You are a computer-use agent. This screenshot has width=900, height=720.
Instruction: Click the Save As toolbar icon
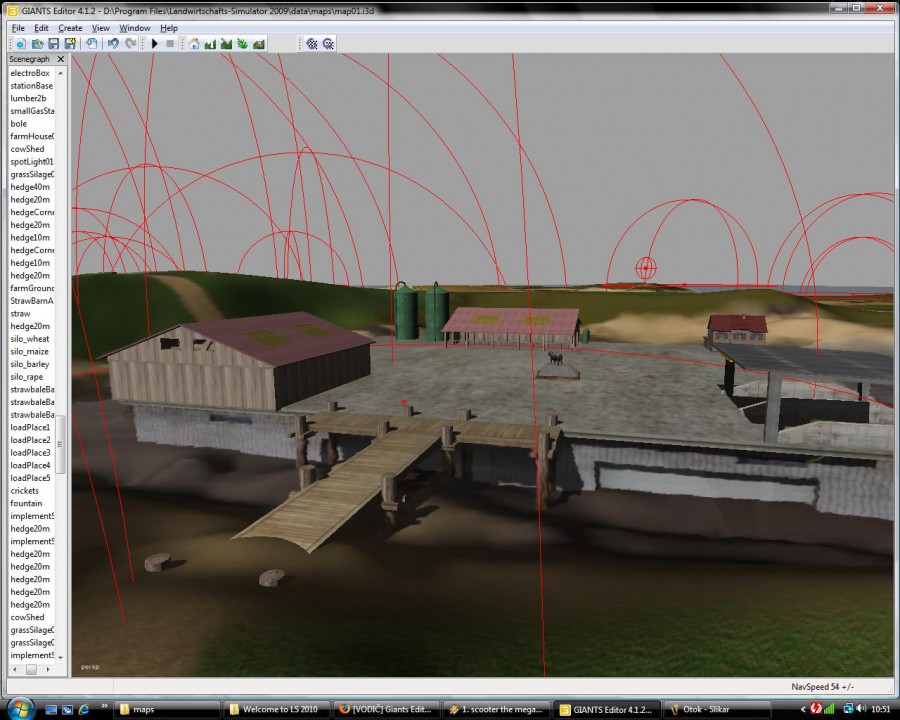[70, 44]
